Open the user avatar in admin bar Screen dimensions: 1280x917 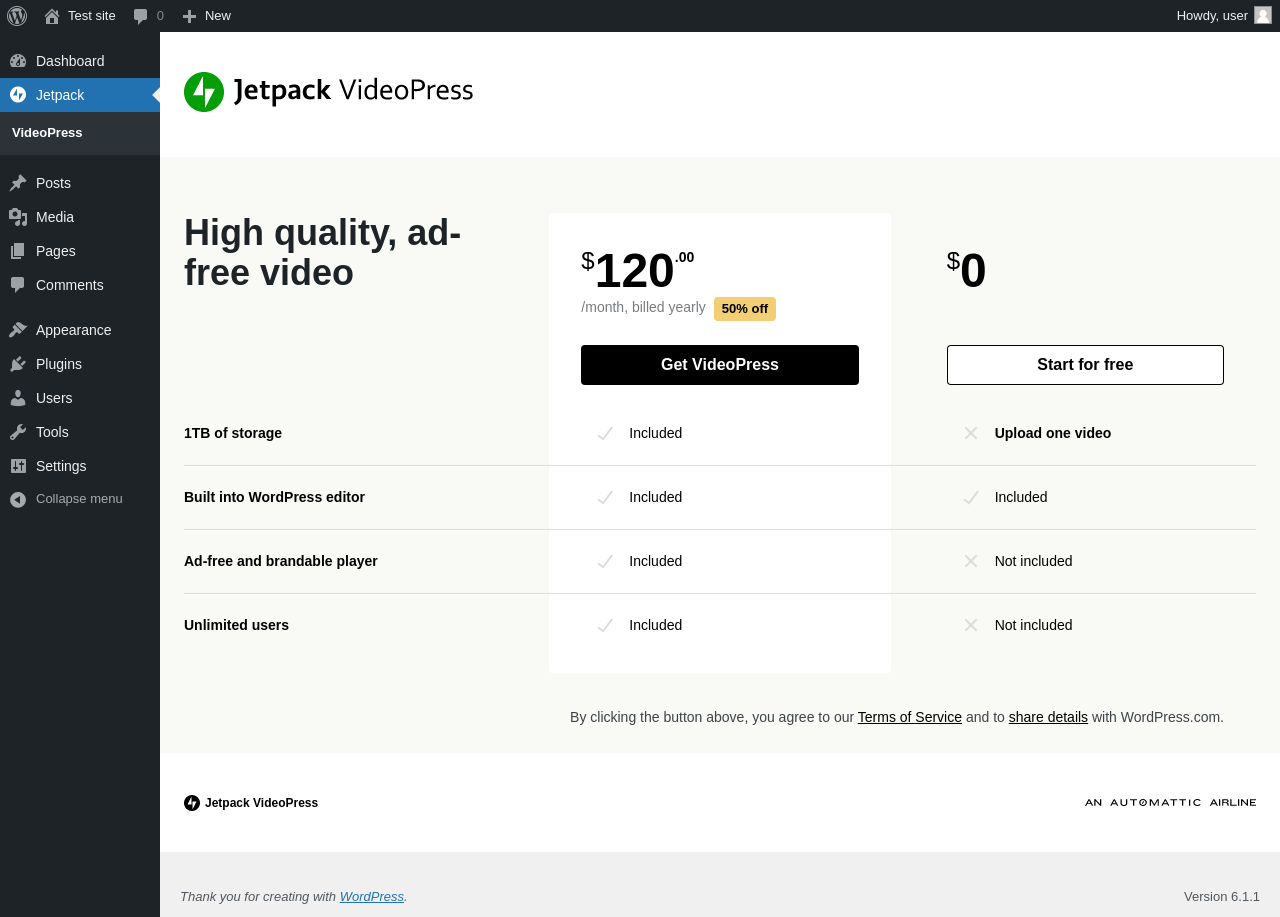(x=1263, y=15)
